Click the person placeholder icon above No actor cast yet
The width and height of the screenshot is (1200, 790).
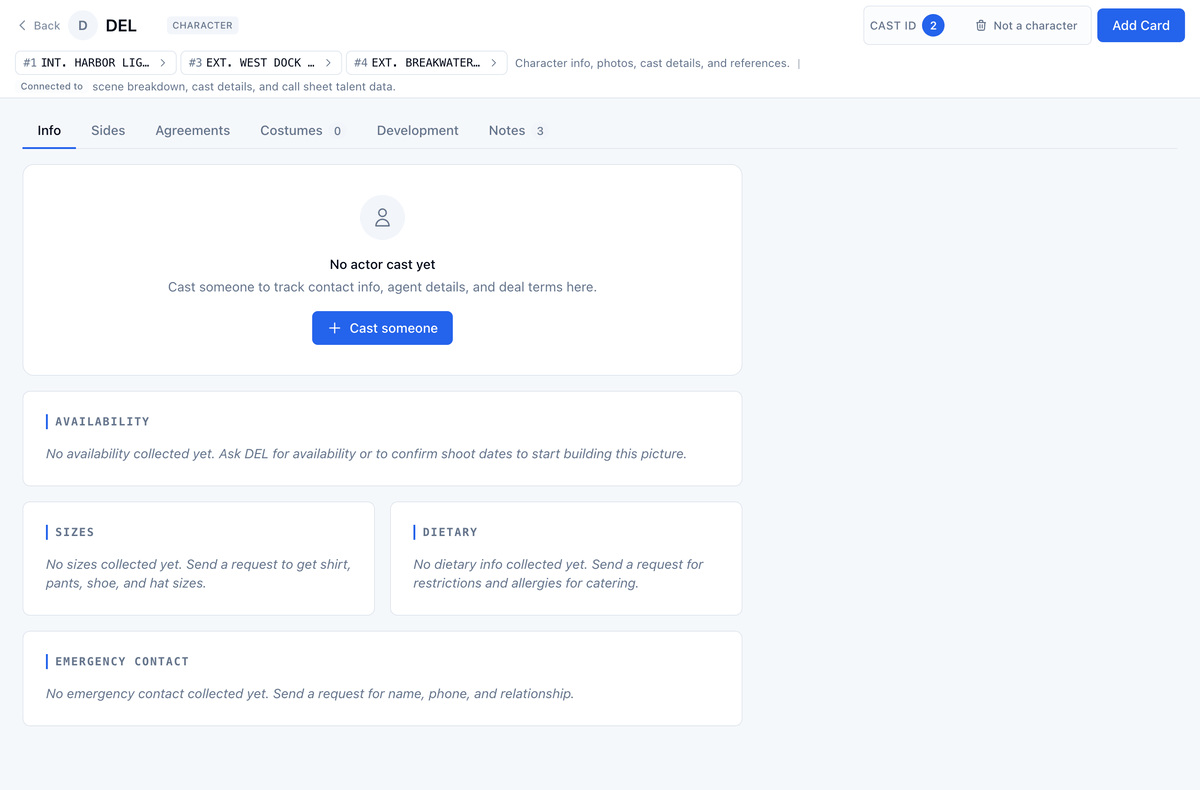(382, 218)
